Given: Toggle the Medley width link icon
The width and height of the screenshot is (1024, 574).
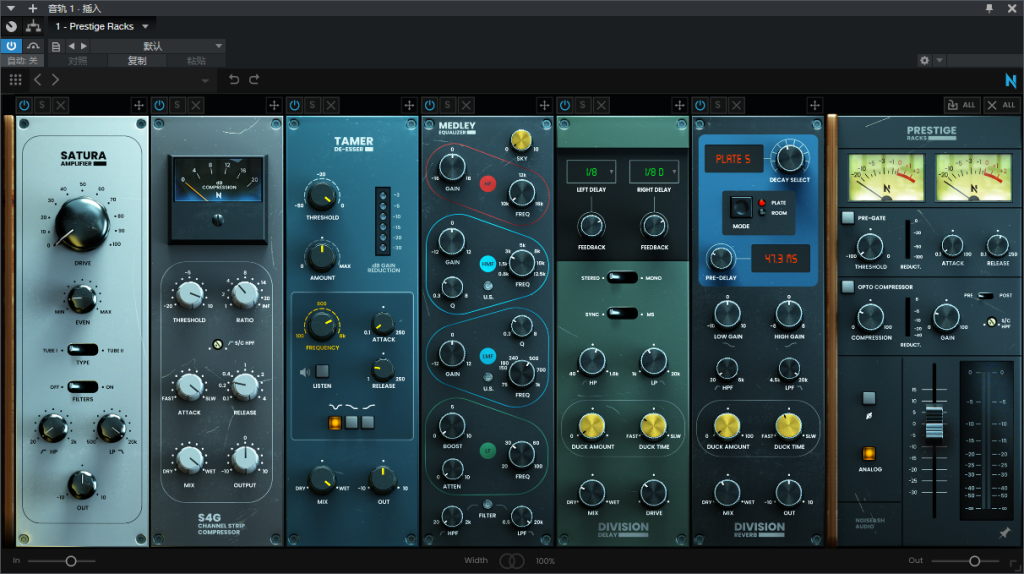Looking at the screenshot, I should click(x=512, y=561).
